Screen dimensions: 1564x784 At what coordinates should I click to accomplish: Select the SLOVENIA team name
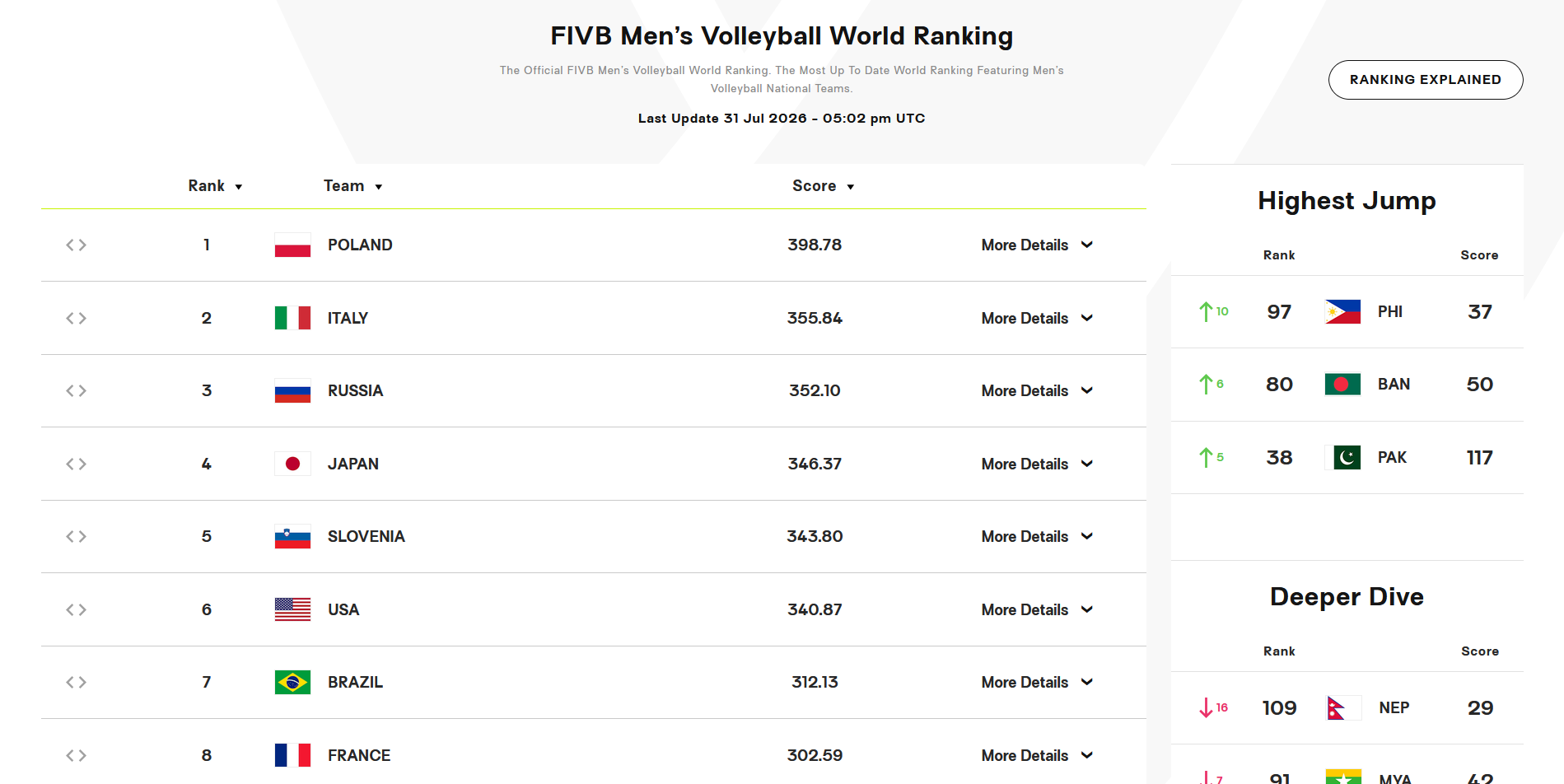pyautogui.click(x=366, y=536)
